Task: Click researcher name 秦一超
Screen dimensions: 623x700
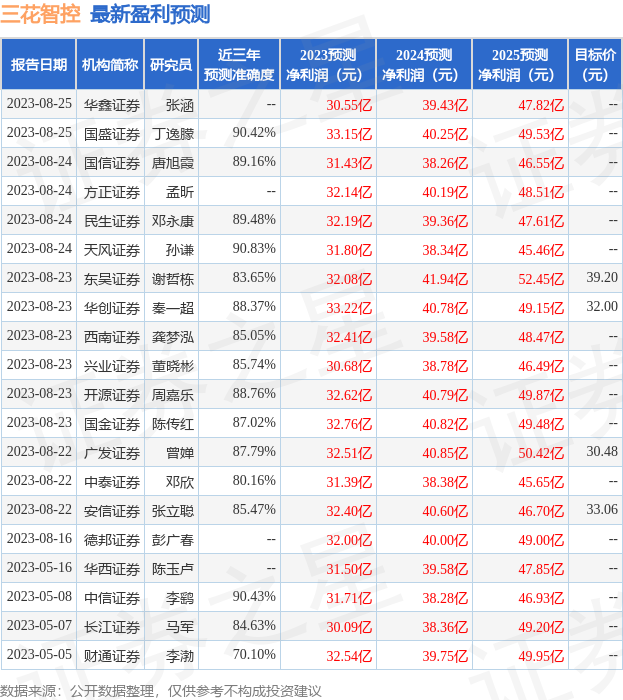Action: (173, 308)
